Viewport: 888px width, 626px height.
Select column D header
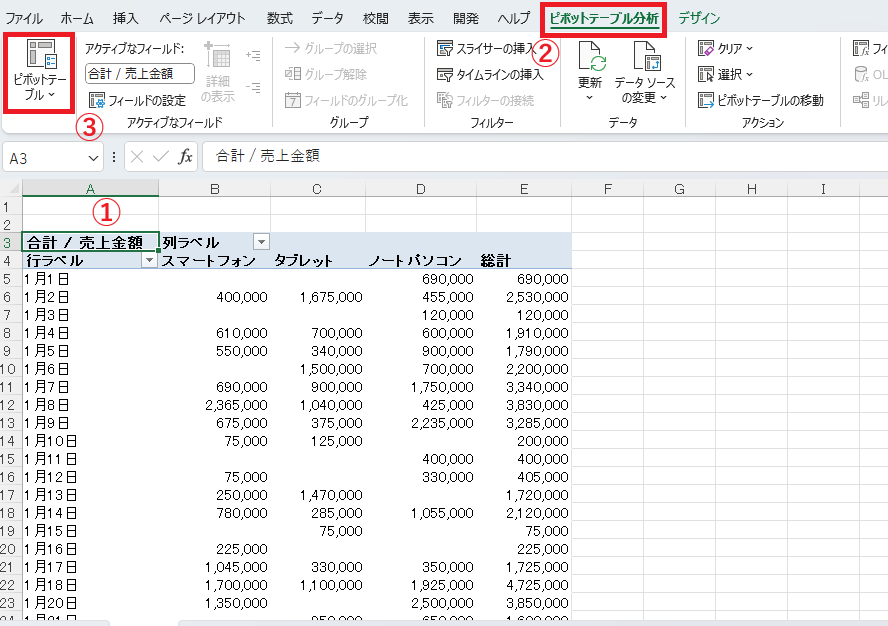click(x=421, y=189)
